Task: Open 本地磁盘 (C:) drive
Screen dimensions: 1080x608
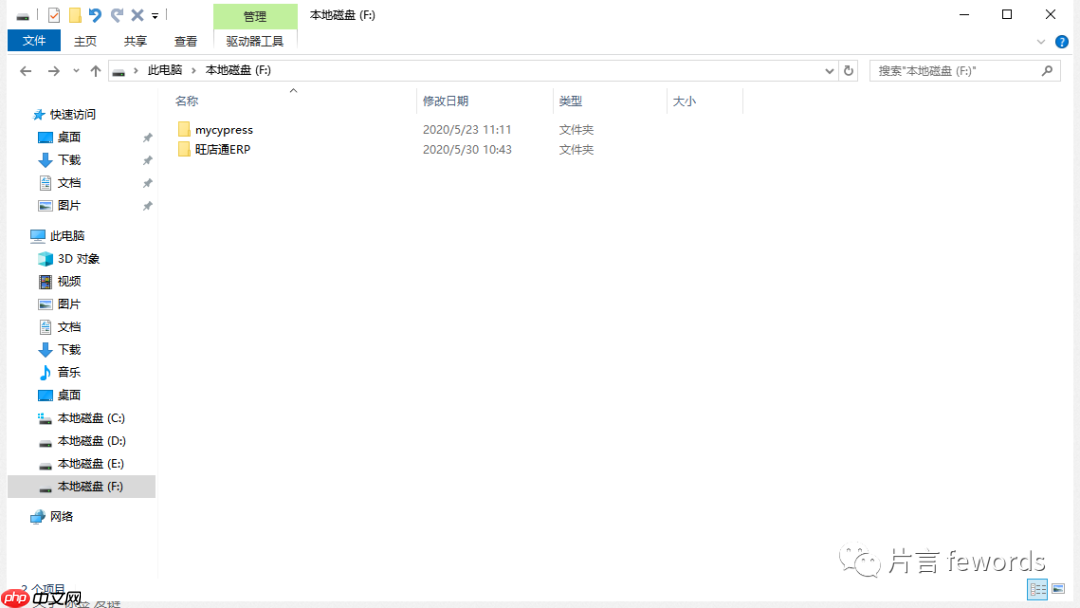Action: [x=91, y=418]
